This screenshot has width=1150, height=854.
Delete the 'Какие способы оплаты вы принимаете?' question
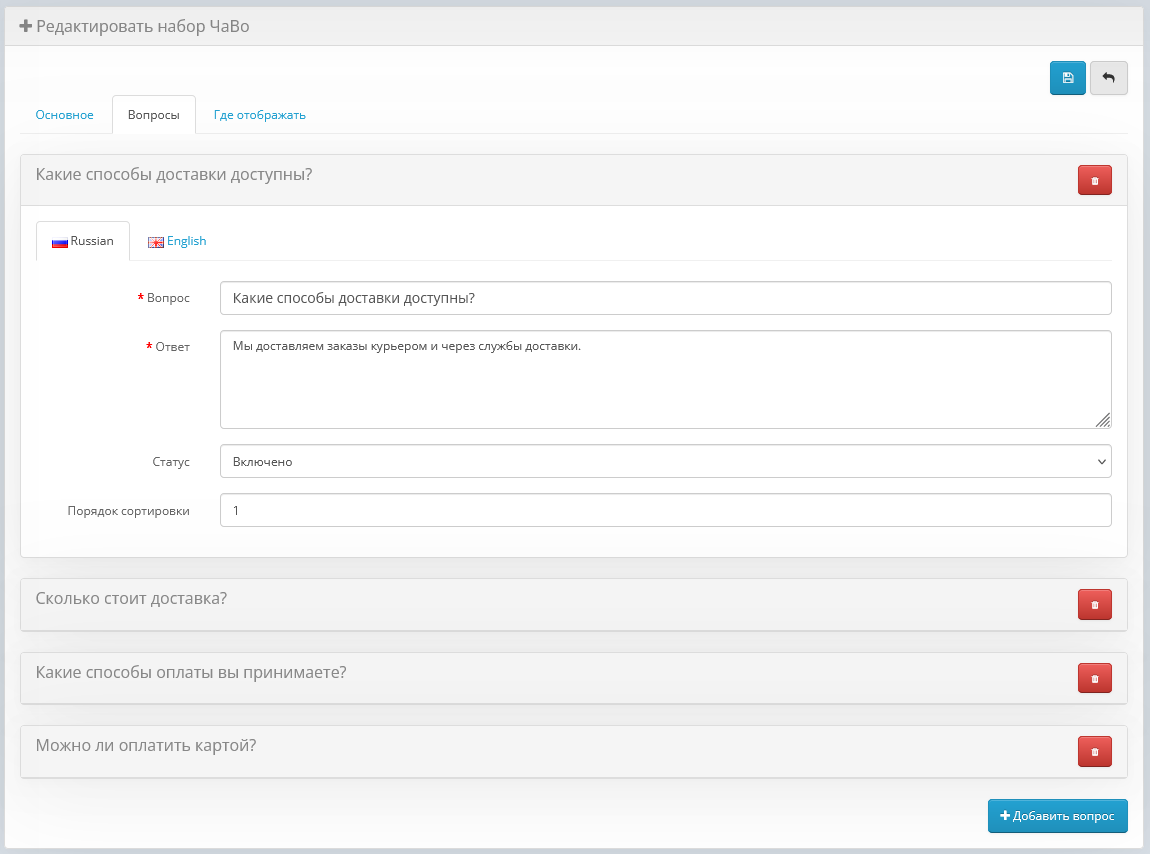[1094, 678]
